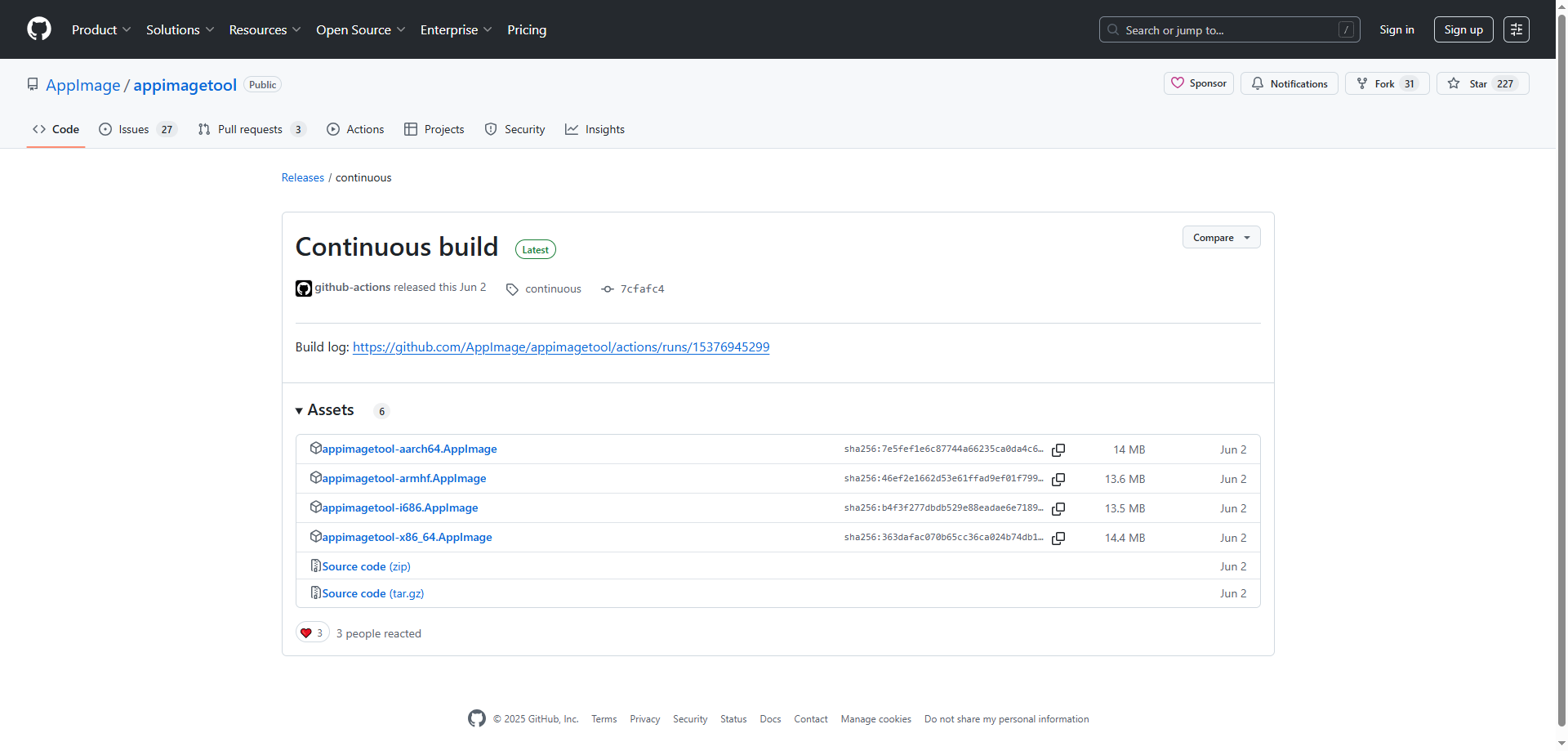Click Sign up button
This screenshot has height=751, width=1568.
click(1463, 29)
